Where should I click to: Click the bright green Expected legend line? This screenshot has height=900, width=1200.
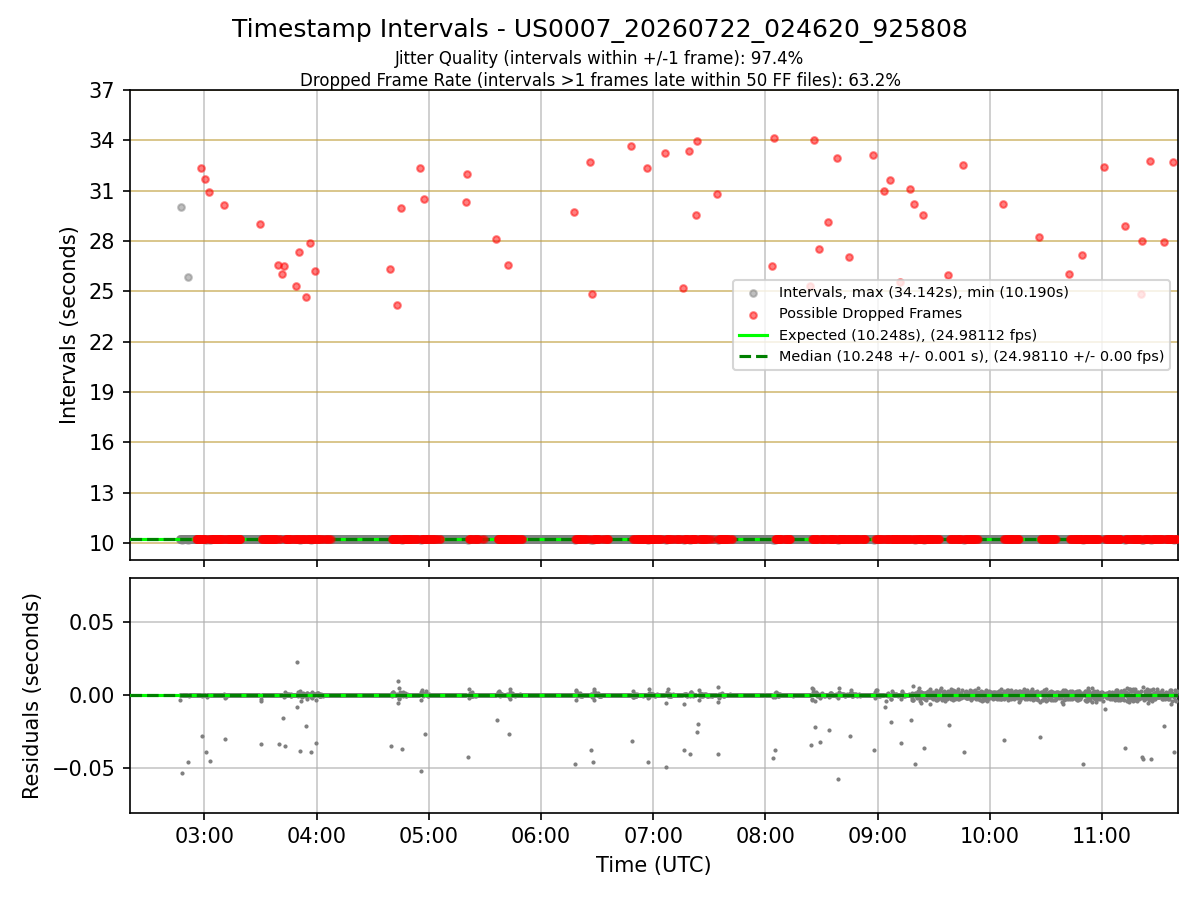pyautogui.click(x=754, y=335)
